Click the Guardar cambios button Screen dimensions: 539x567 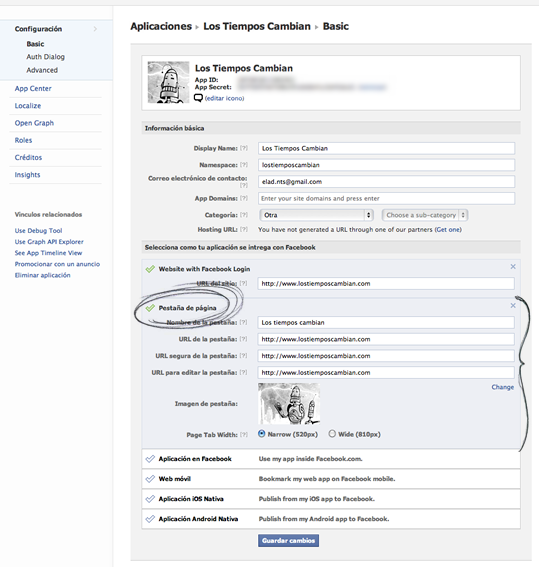point(288,541)
